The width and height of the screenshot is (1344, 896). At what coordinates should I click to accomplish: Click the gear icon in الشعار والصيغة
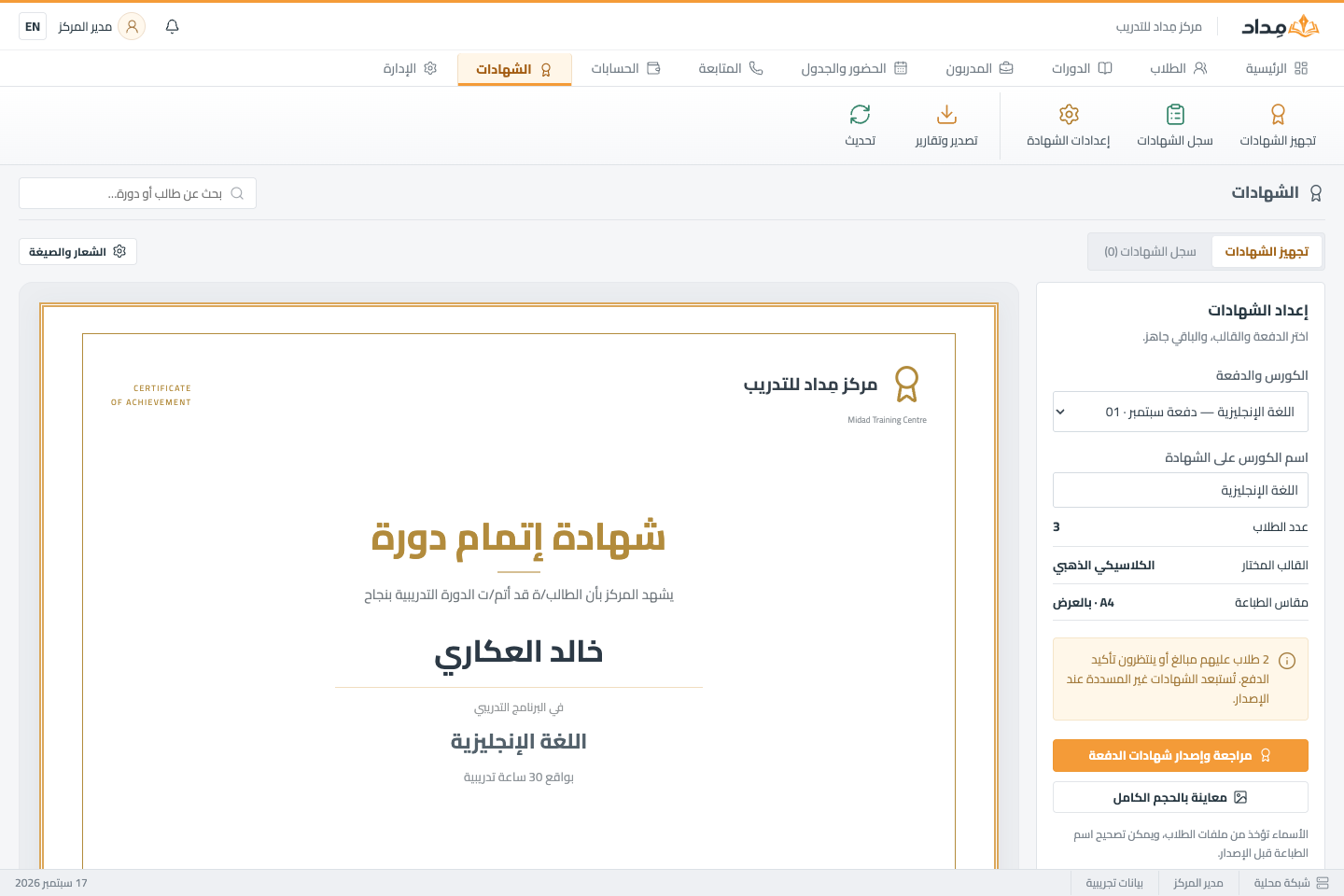119,251
